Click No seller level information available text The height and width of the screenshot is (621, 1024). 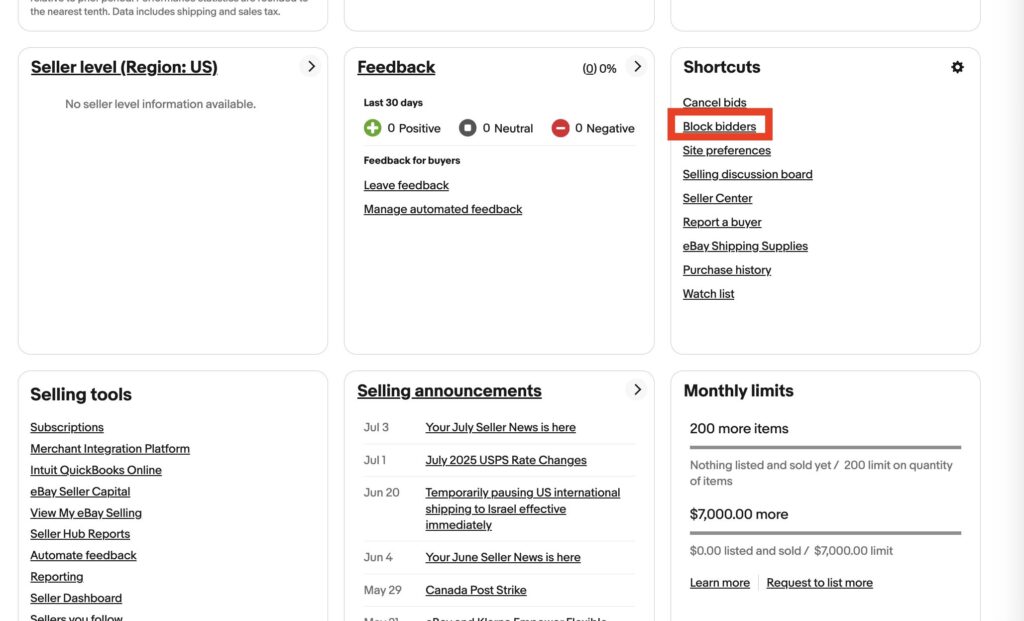click(x=161, y=104)
